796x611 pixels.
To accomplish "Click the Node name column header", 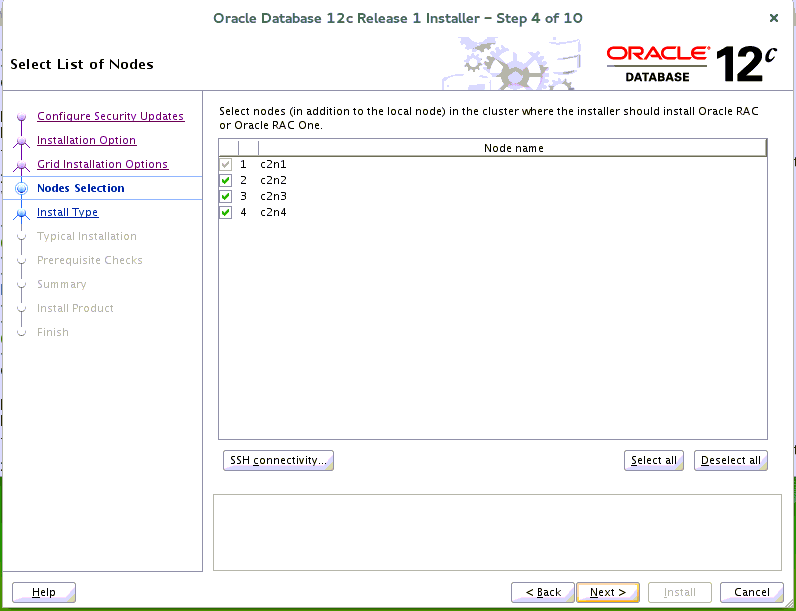I will click(513, 148).
